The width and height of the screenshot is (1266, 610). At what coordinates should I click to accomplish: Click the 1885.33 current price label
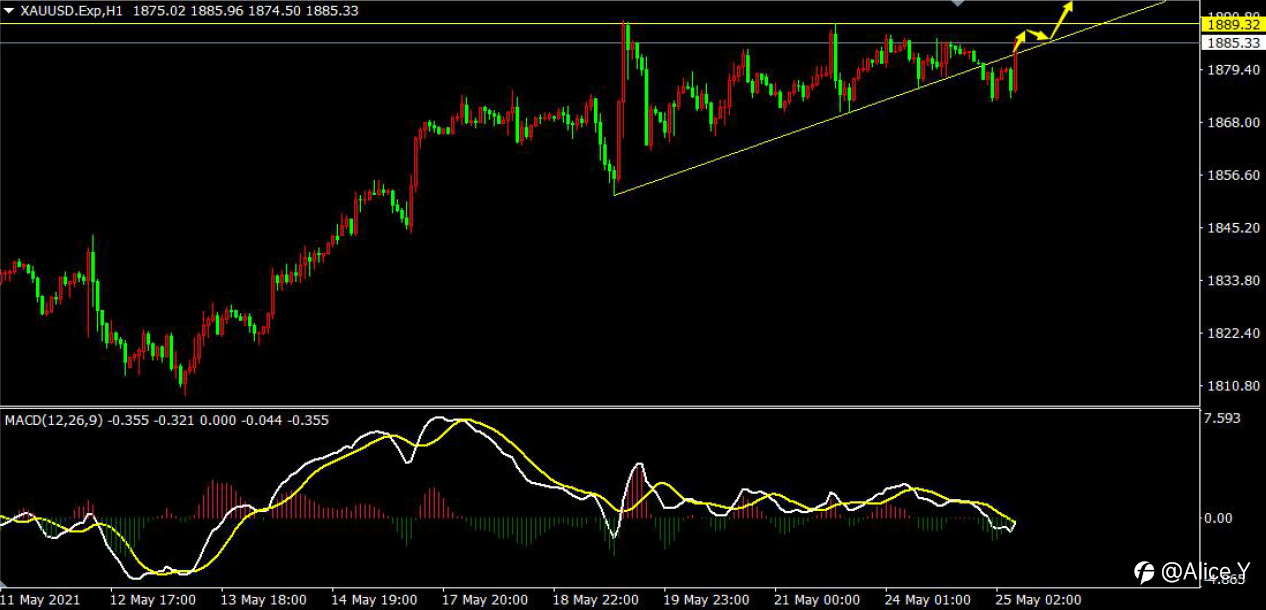(x=1232, y=43)
